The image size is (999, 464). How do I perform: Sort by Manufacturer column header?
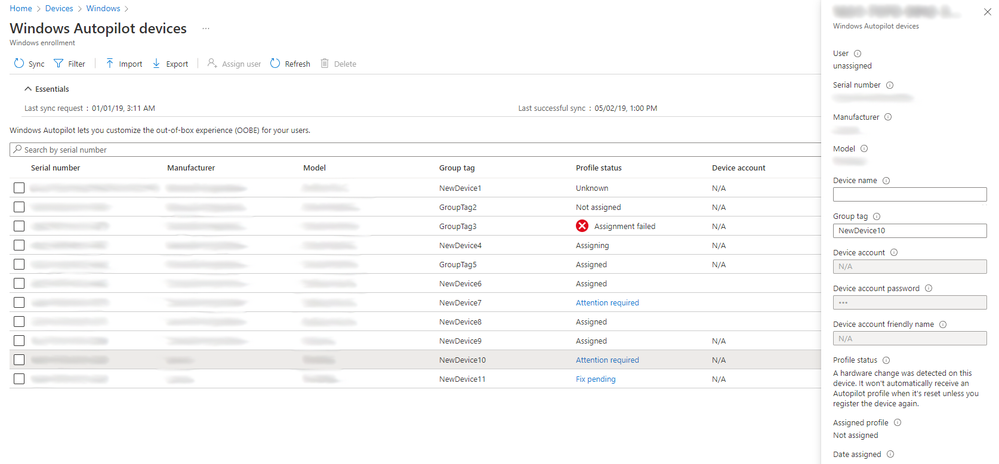coord(191,168)
